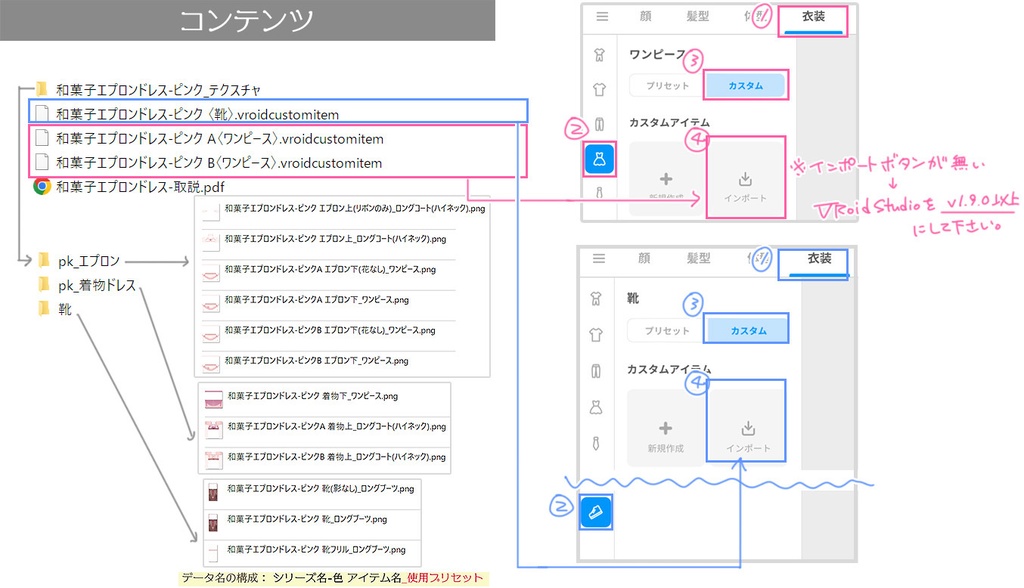Select 着物下_ワンピース.png thumbnail
The width and height of the screenshot is (1024, 588).
tap(214, 399)
